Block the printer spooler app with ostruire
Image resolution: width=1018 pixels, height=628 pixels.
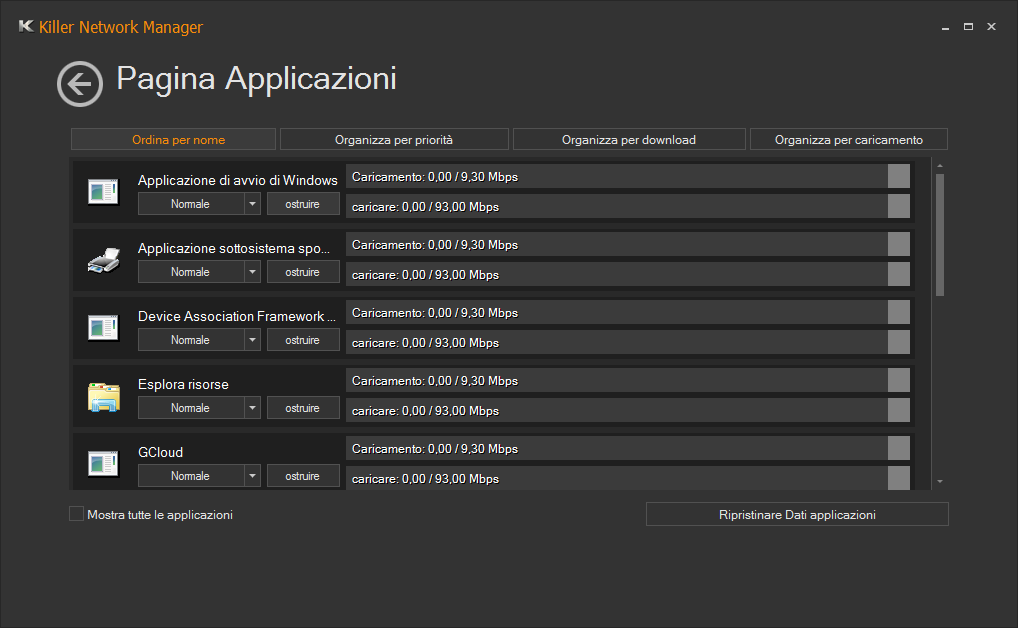303,272
